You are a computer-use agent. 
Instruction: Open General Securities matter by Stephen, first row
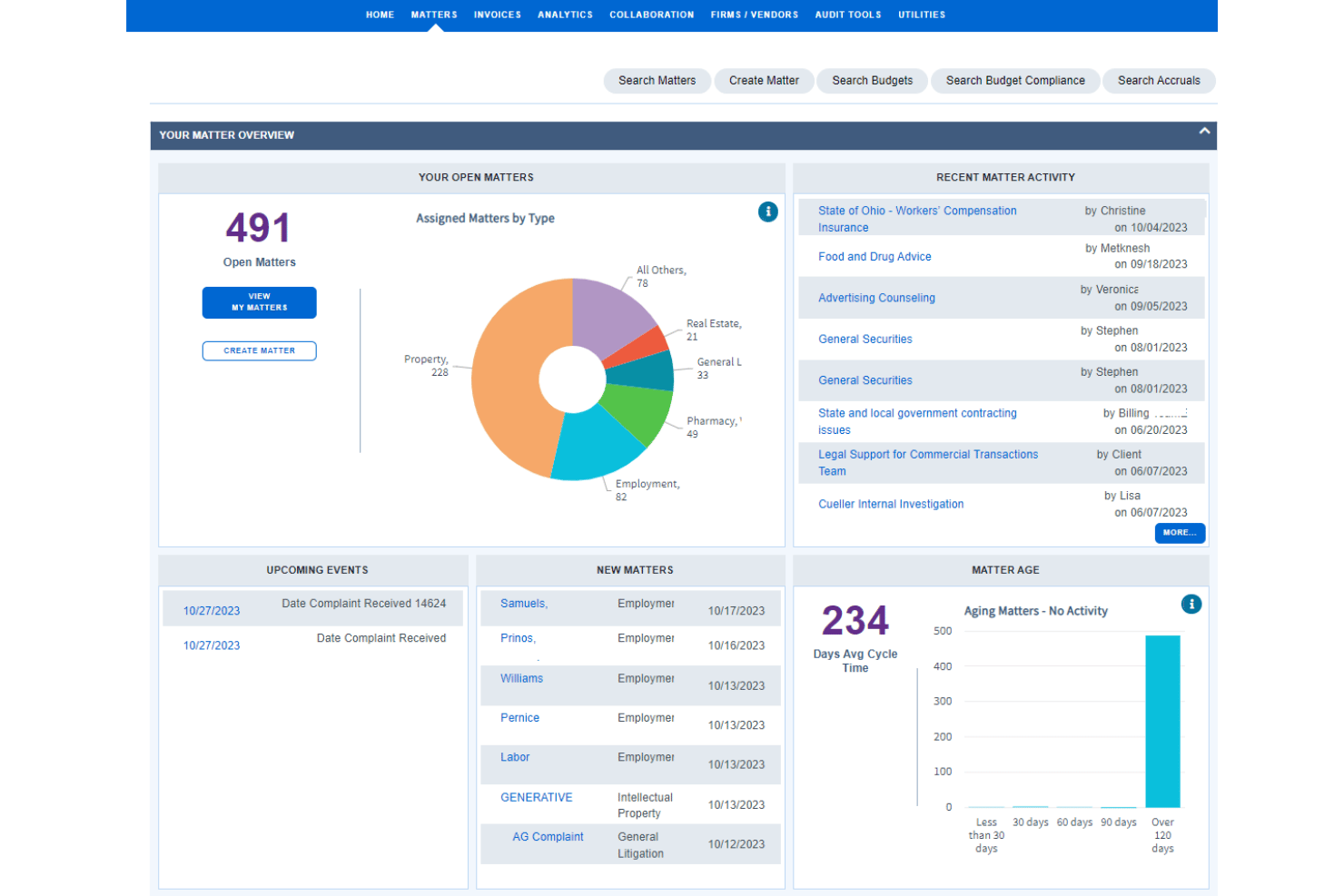[865, 340]
